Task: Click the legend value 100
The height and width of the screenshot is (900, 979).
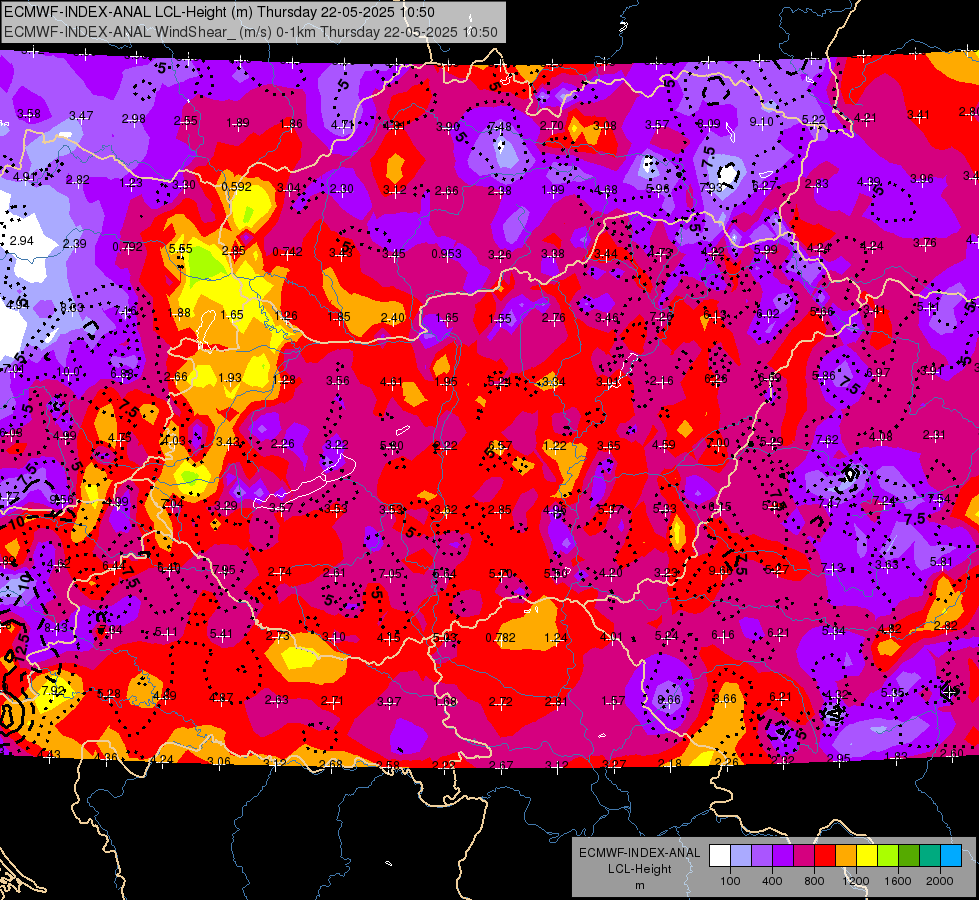Action: [731, 881]
